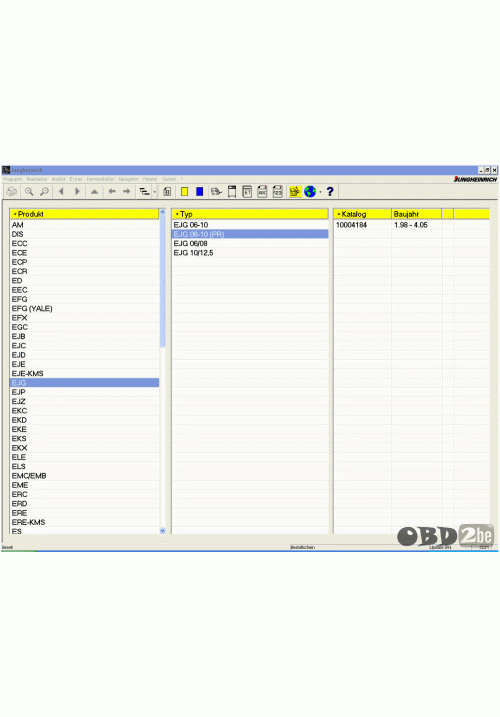500x717 pixels.
Task: Select ERD in the Produkt list
Action: tap(84, 504)
